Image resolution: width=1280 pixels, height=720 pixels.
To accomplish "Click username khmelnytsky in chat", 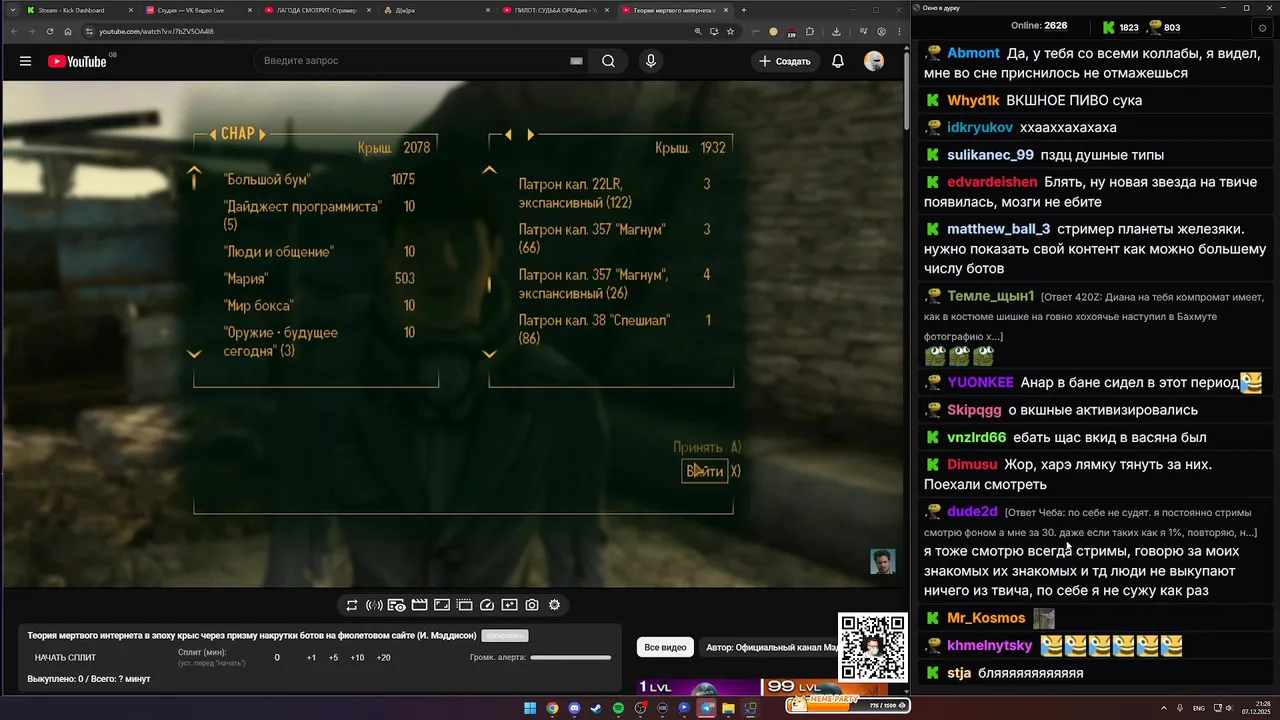I will pos(990,646).
